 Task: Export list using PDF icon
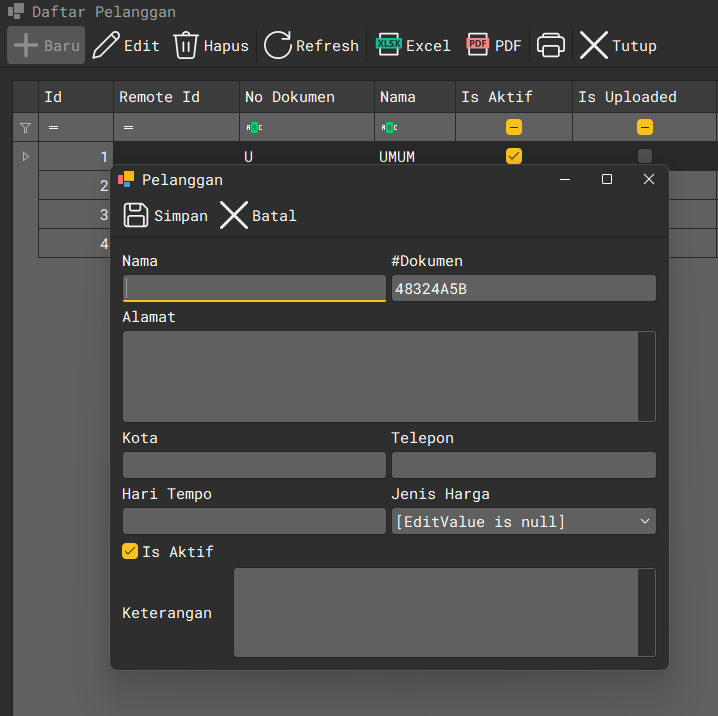(x=478, y=45)
